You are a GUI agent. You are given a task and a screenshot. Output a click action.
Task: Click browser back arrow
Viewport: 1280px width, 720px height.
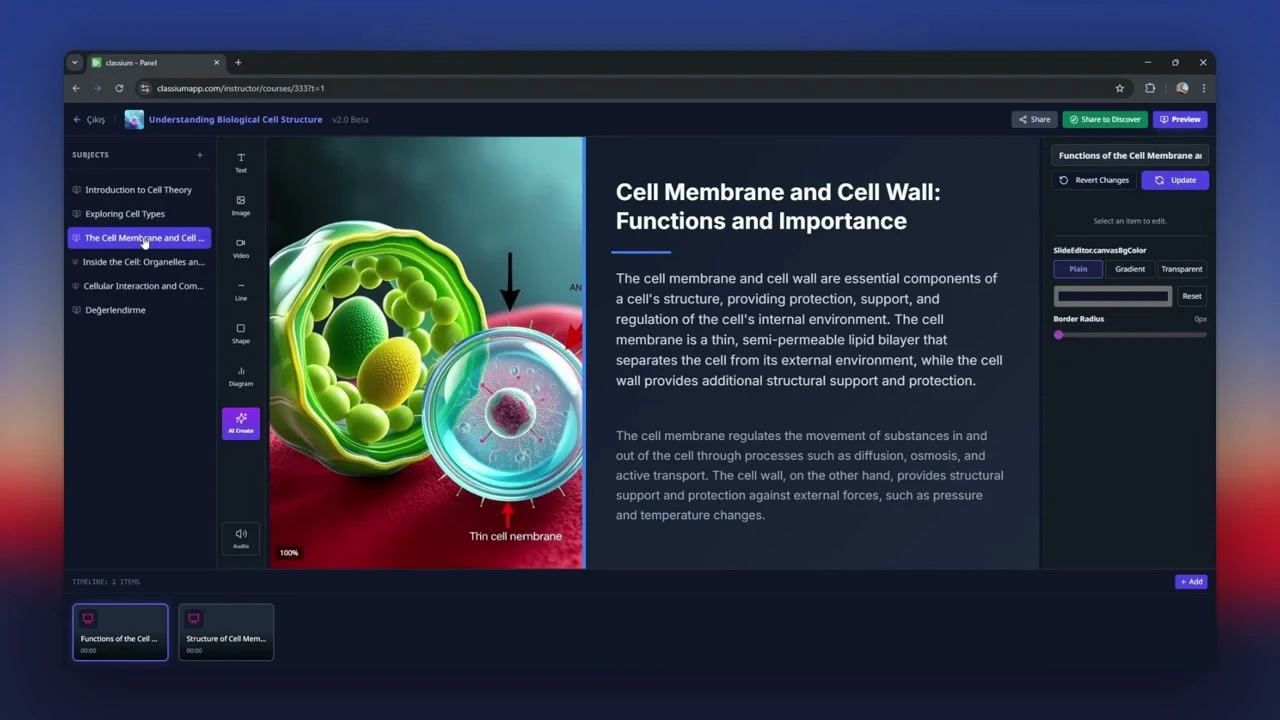pyautogui.click(x=76, y=88)
